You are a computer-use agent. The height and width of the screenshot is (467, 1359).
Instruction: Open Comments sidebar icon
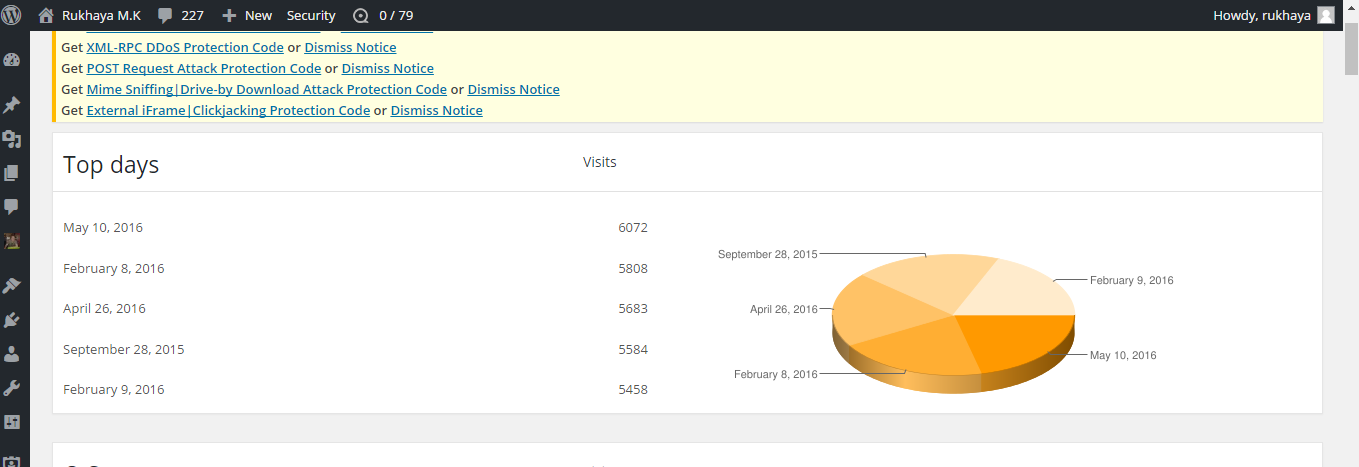(x=12, y=207)
